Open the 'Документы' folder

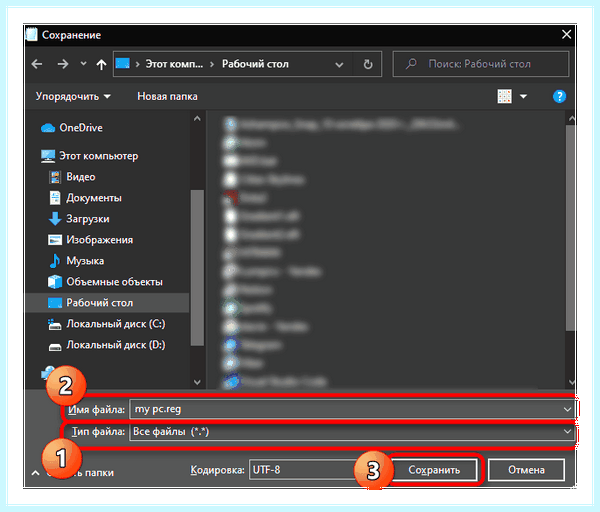pyautogui.click(x=85, y=198)
